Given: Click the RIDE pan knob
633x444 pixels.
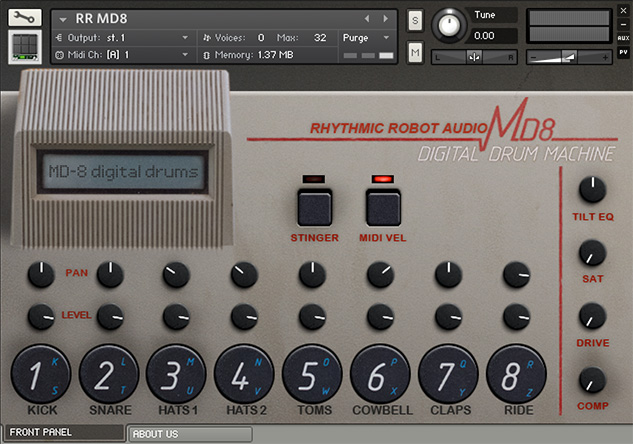Looking at the screenshot, I should pos(516,274).
